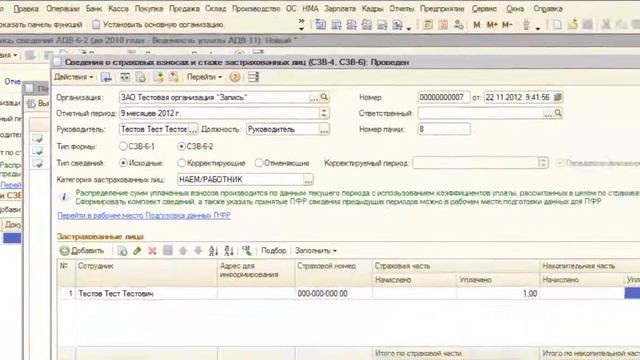
Task: Click Установить основную организацию button
Action: [x=158, y=25]
